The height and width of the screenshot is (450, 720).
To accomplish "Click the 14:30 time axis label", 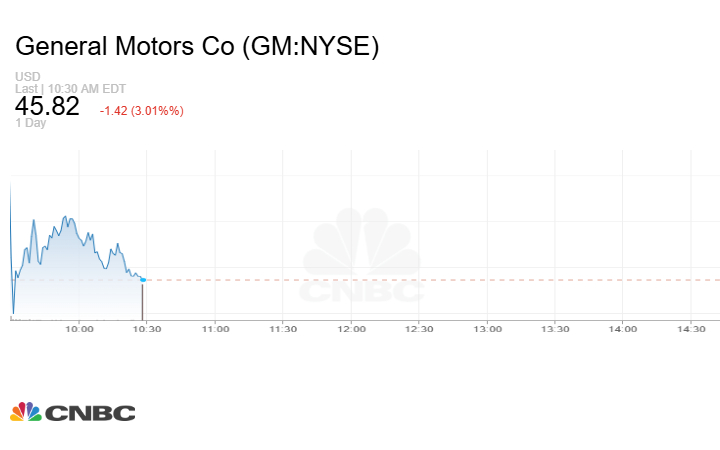I will pyautogui.click(x=691, y=328).
